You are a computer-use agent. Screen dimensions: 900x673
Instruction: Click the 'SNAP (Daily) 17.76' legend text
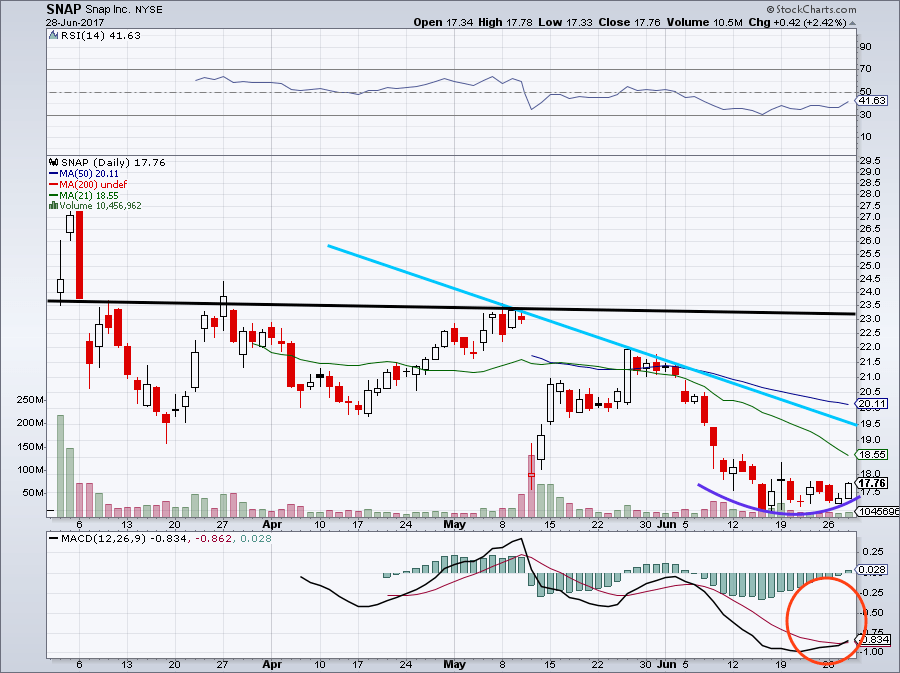pyautogui.click(x=113, y=162)
